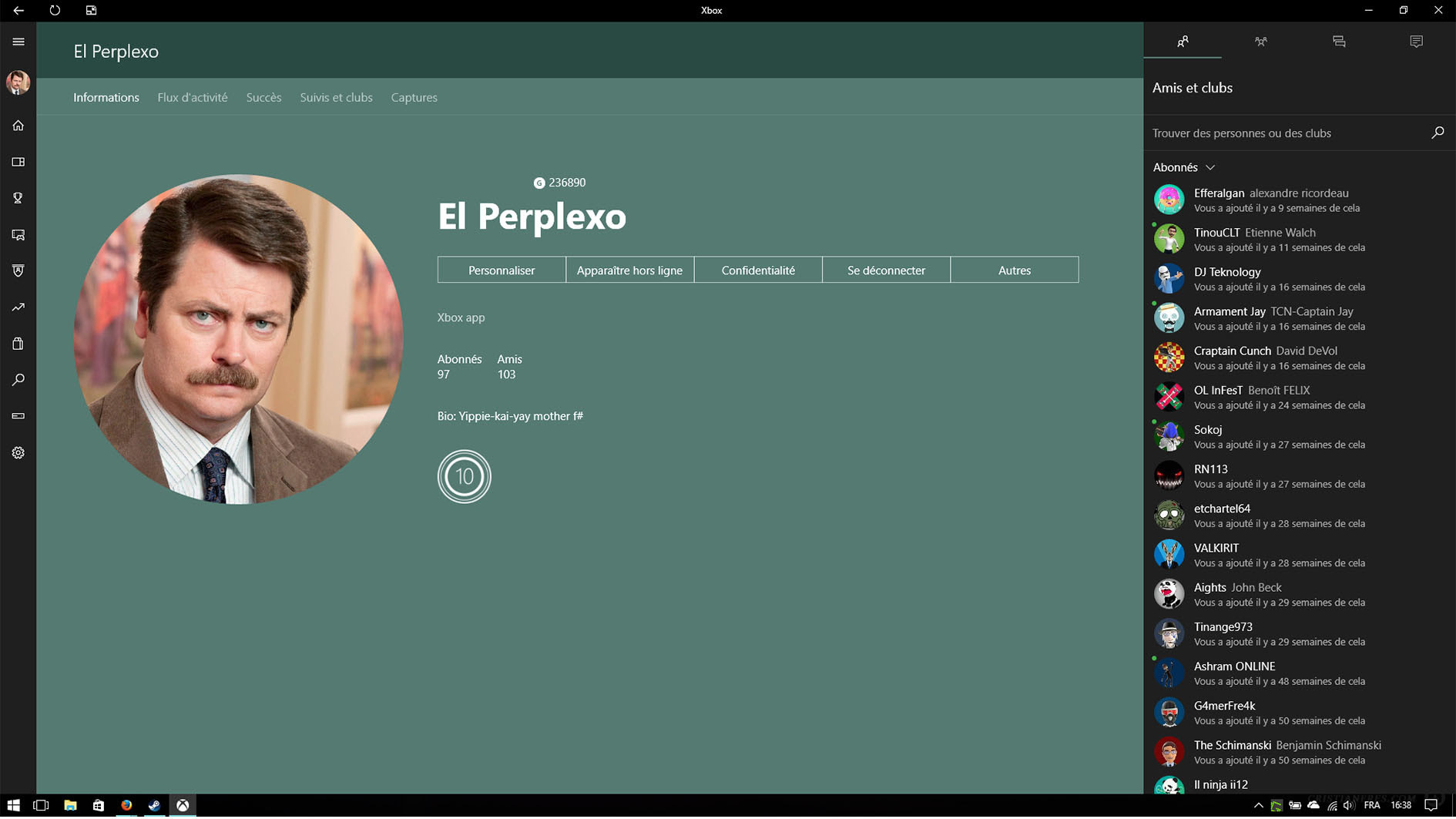Image resolution: width=1456 pixels, height=819 pixels.
Task: Open the hamburger navigation menu
Action: (18, 42)
